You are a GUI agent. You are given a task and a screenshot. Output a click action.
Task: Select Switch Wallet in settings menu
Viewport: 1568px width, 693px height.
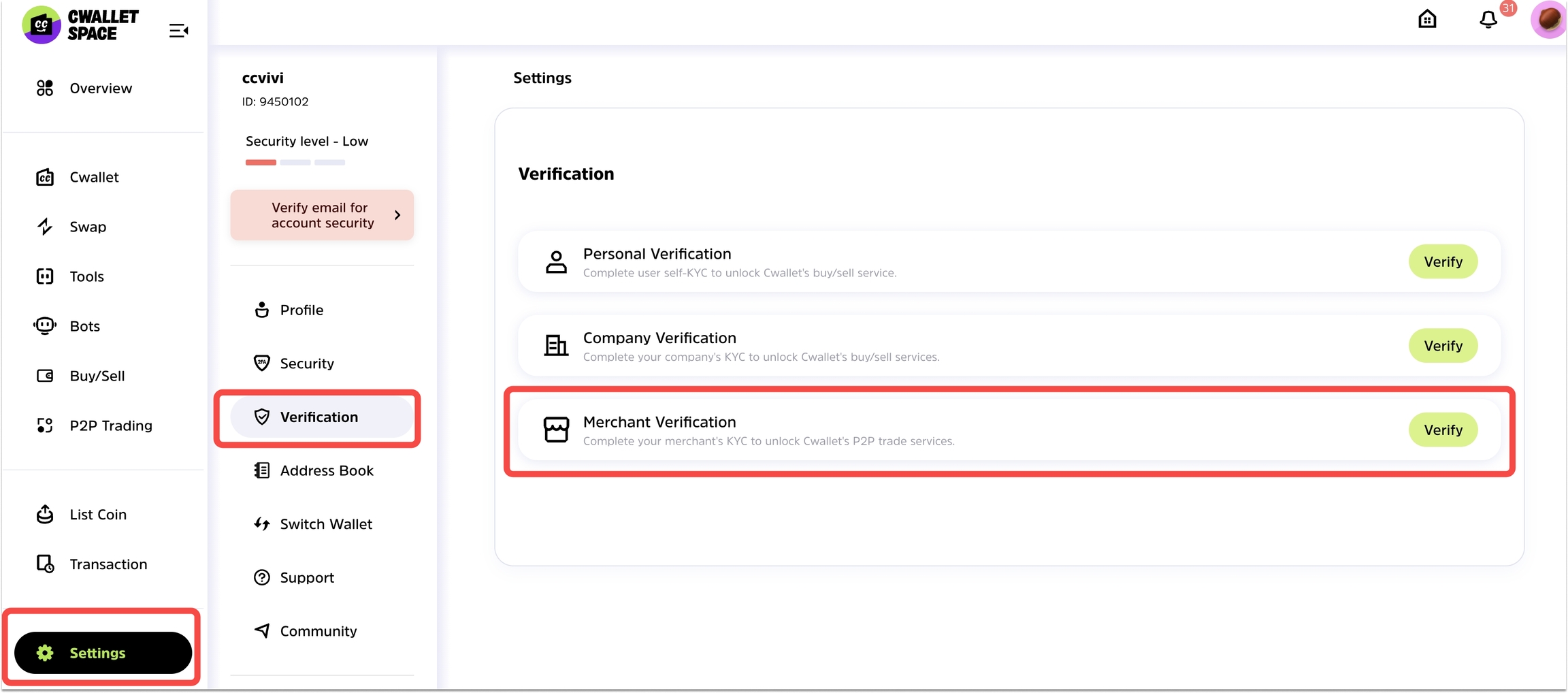click(325, 524)
